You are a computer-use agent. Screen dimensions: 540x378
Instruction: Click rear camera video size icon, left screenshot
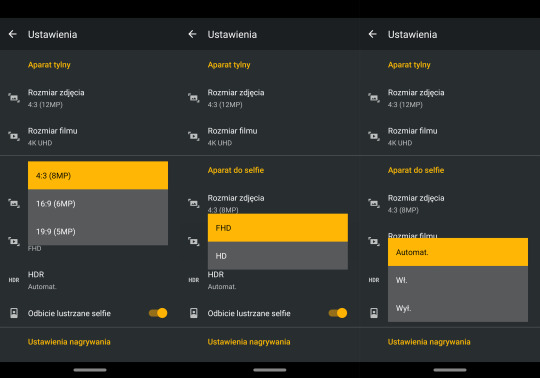pos(14,136)
